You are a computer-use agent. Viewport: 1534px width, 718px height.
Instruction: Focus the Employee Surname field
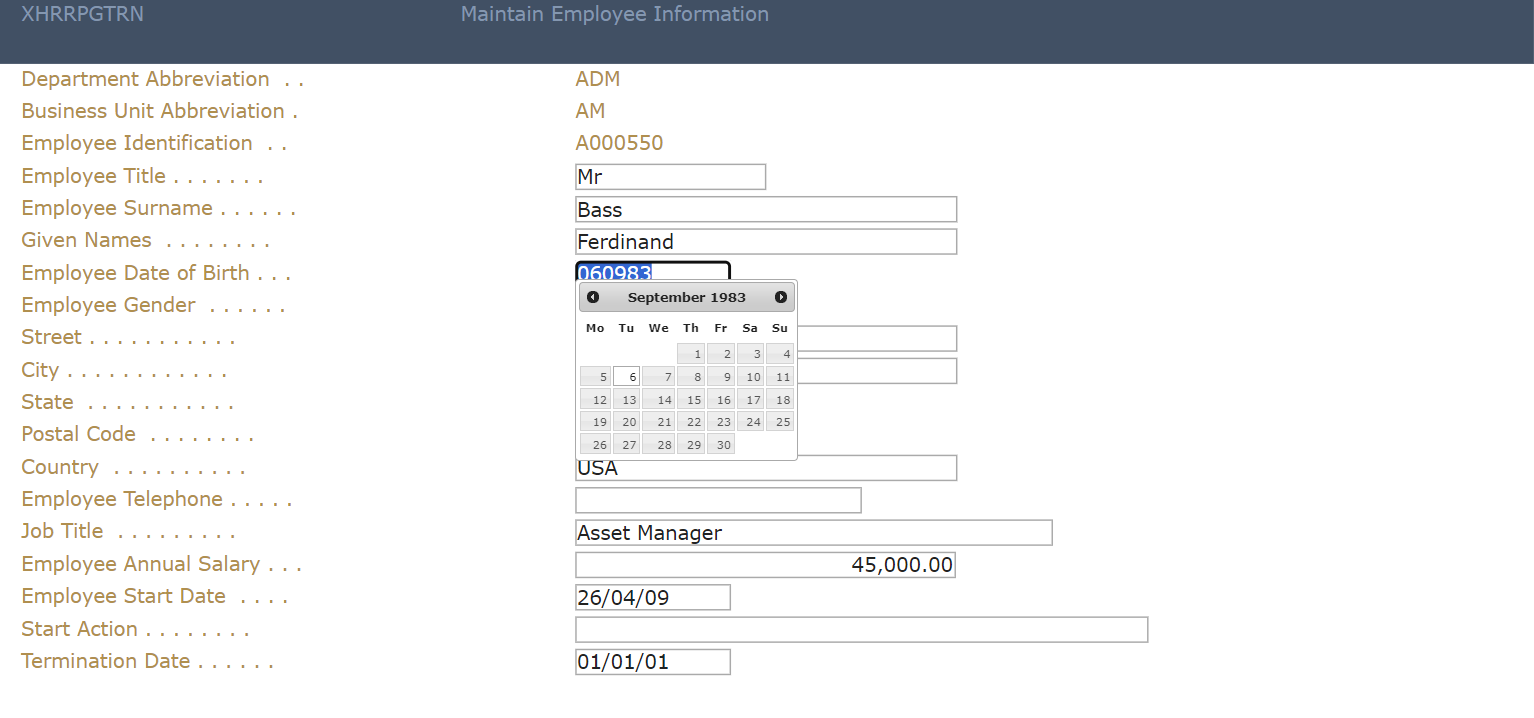766,209
